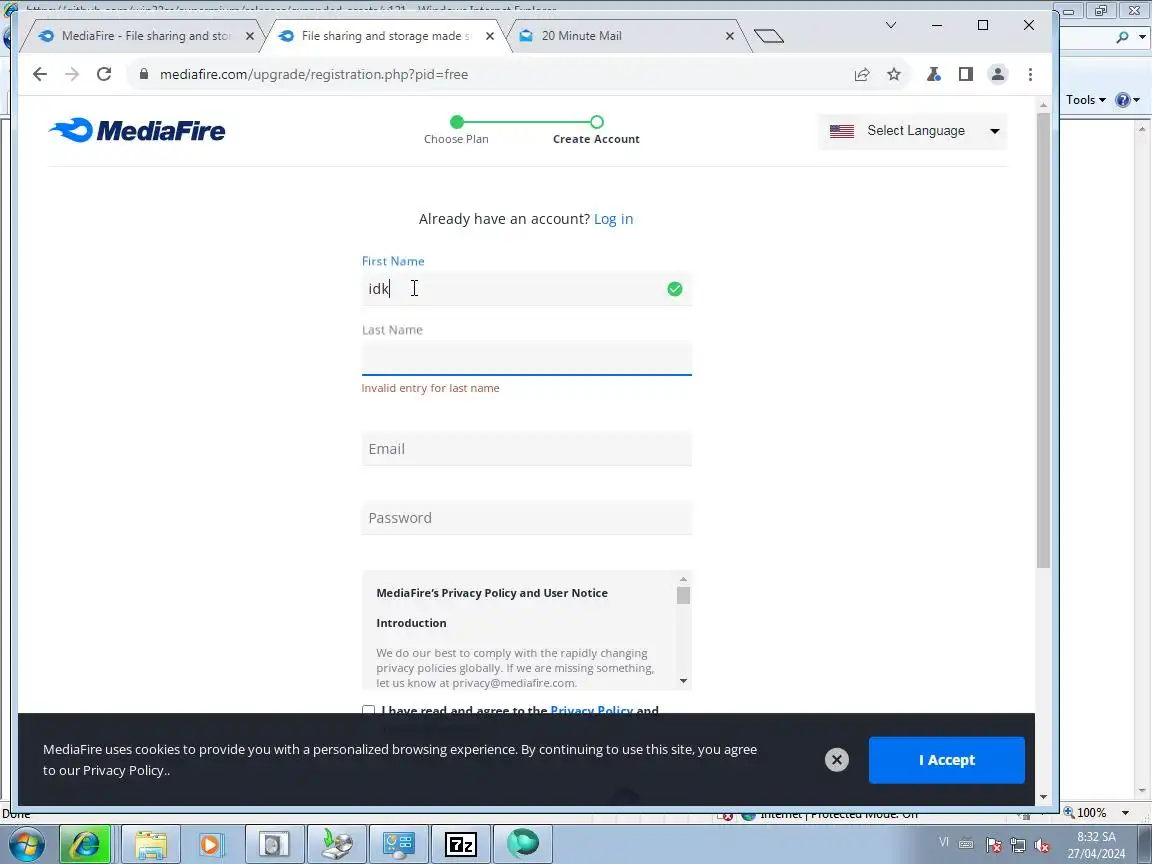This screenshot has width=1152, height=864.
Task: Go back to the previous page
Action: 40,74
